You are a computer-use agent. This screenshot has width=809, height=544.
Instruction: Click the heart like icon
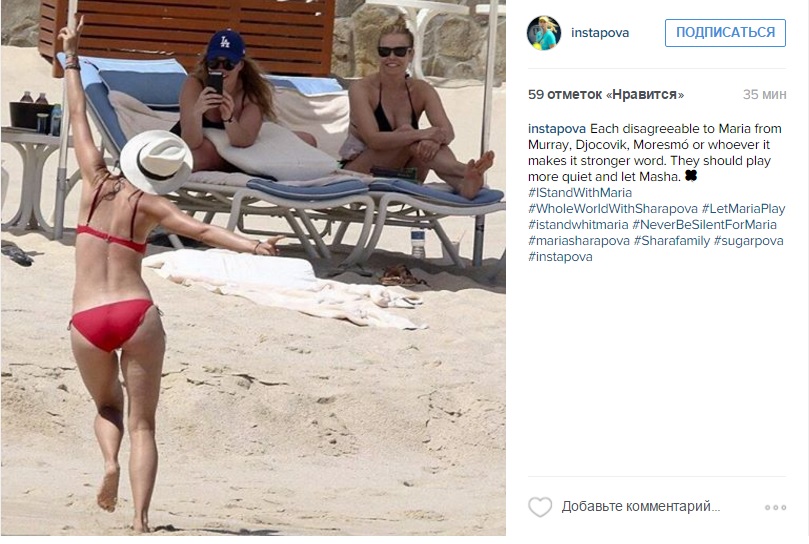click(x=540, y=507)
